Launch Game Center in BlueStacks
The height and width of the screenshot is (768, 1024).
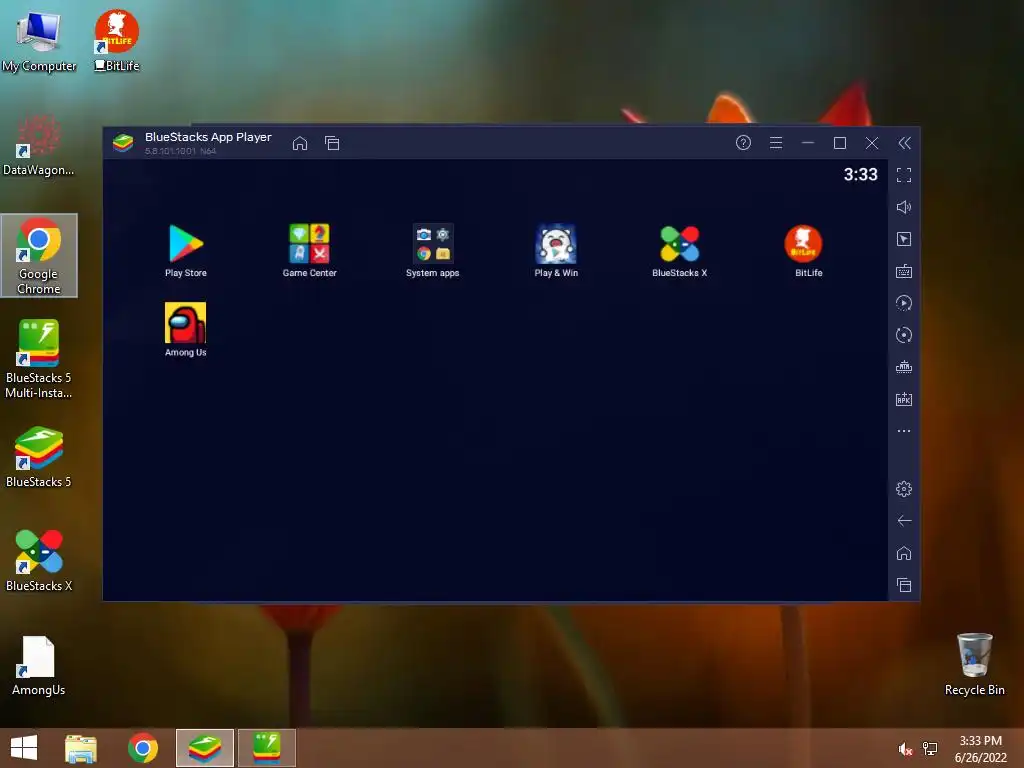tap(310, 251)
